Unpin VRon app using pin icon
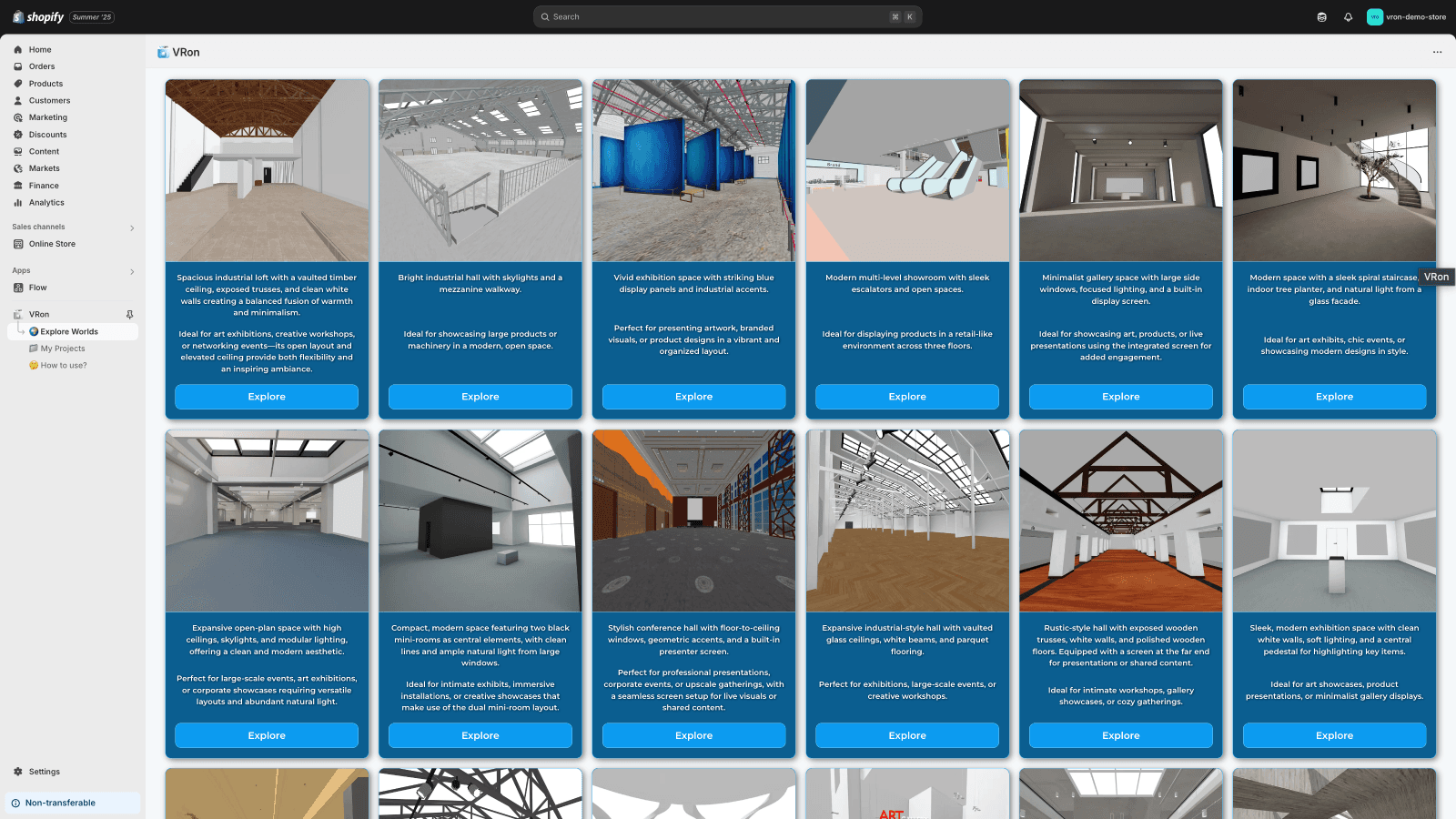 point(129,314)
